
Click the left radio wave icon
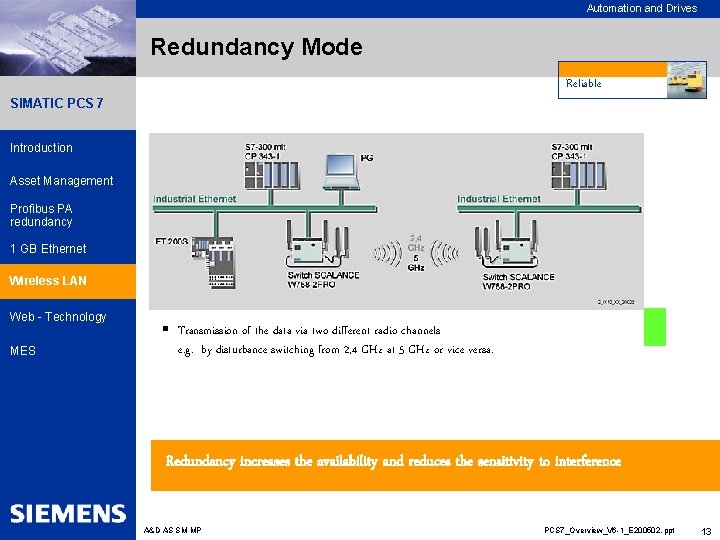[x=388, y=253]
